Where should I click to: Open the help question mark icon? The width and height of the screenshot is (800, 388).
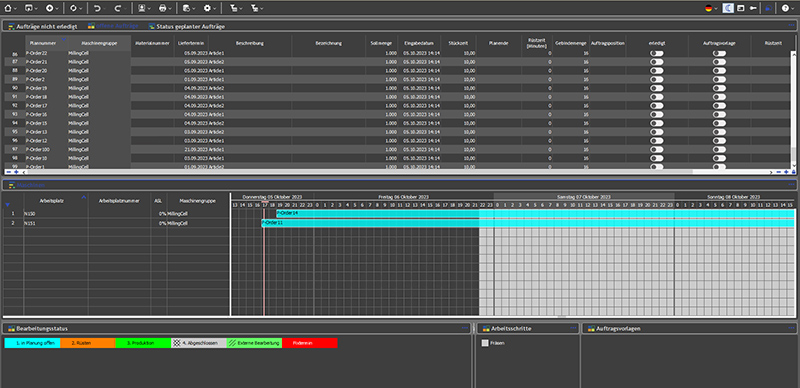point(785,8)
